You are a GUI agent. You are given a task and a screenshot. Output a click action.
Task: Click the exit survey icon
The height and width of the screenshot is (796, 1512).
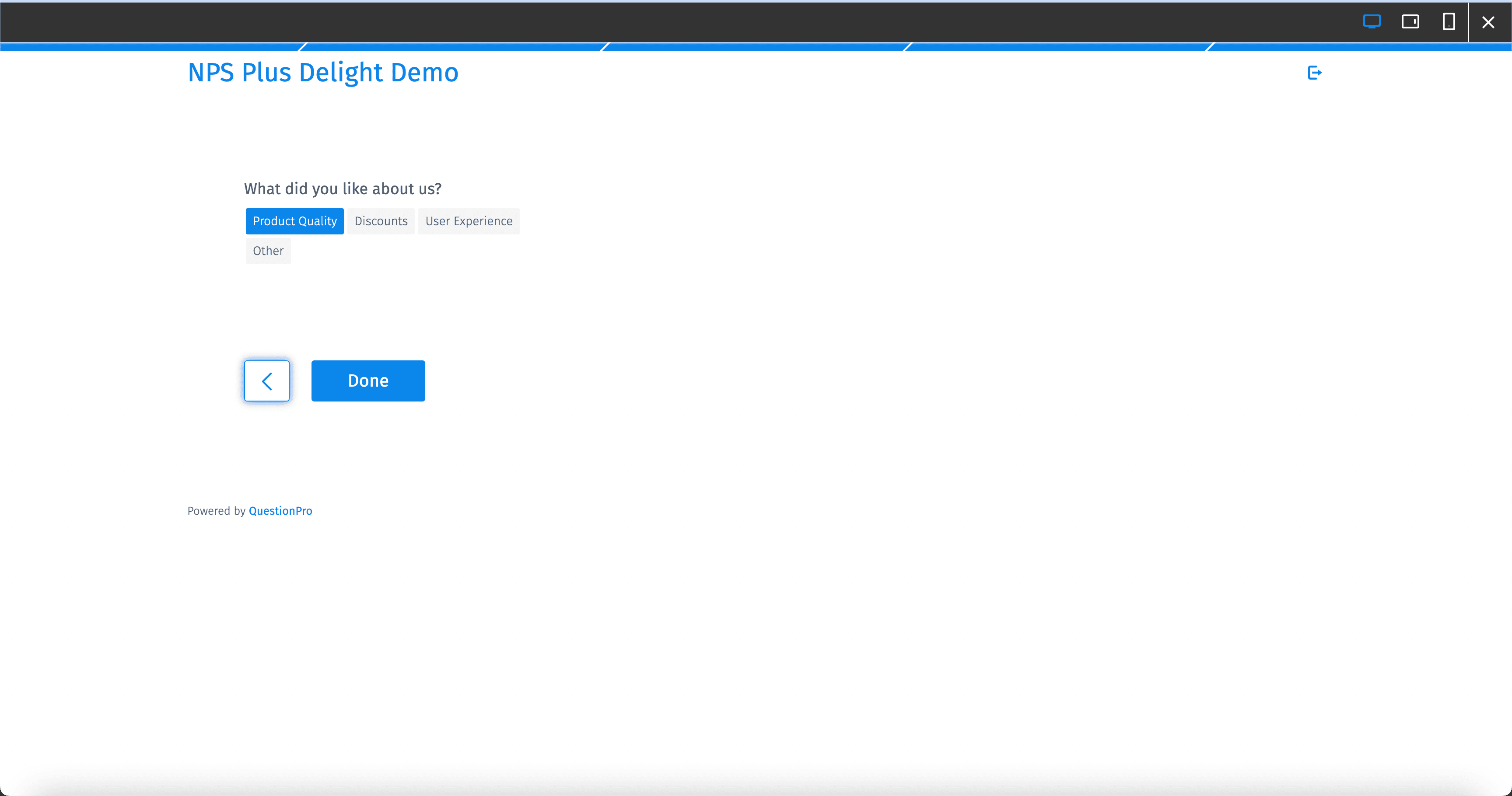1314,72
